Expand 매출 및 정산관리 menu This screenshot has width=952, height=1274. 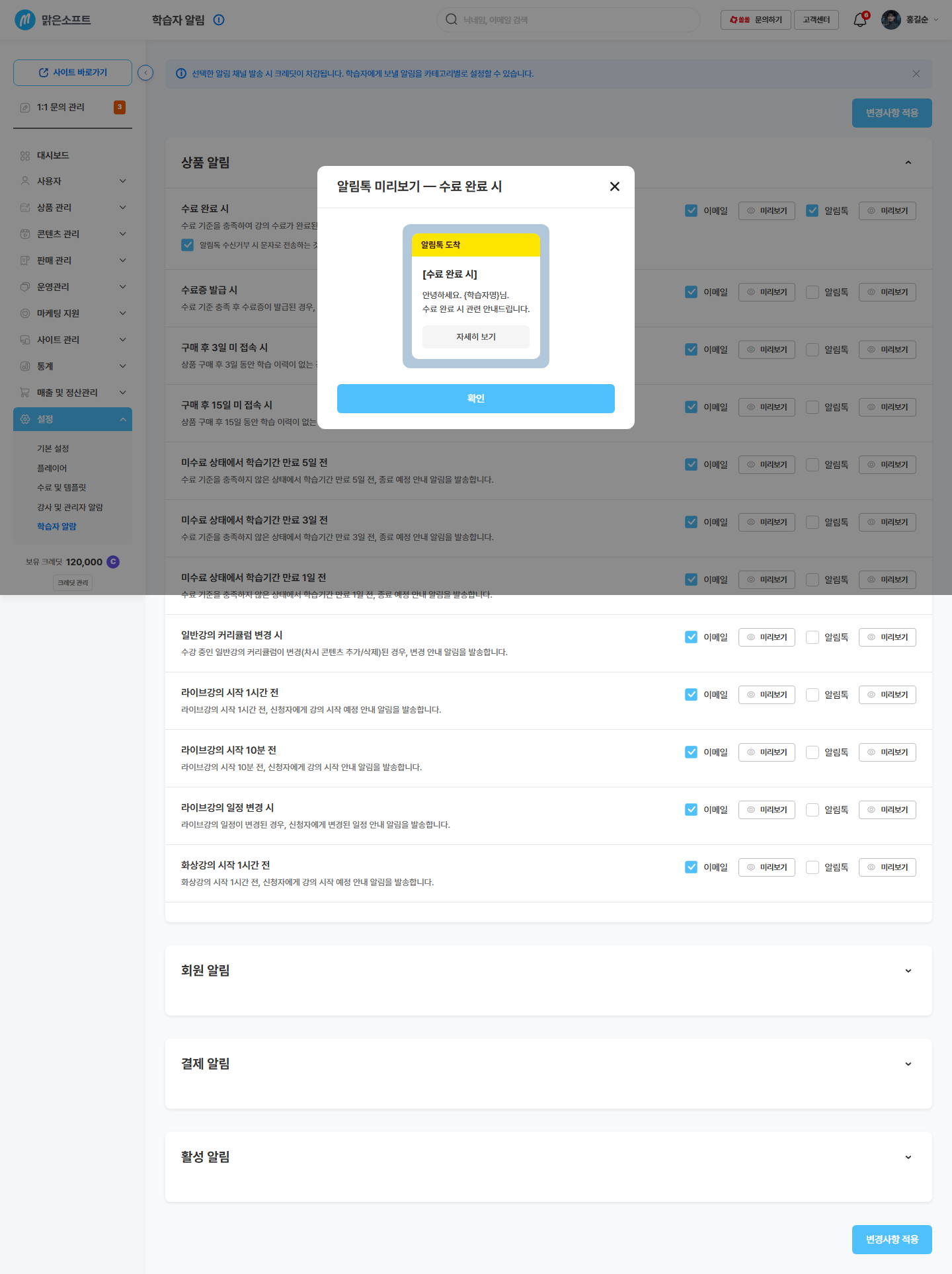point(73,393)
